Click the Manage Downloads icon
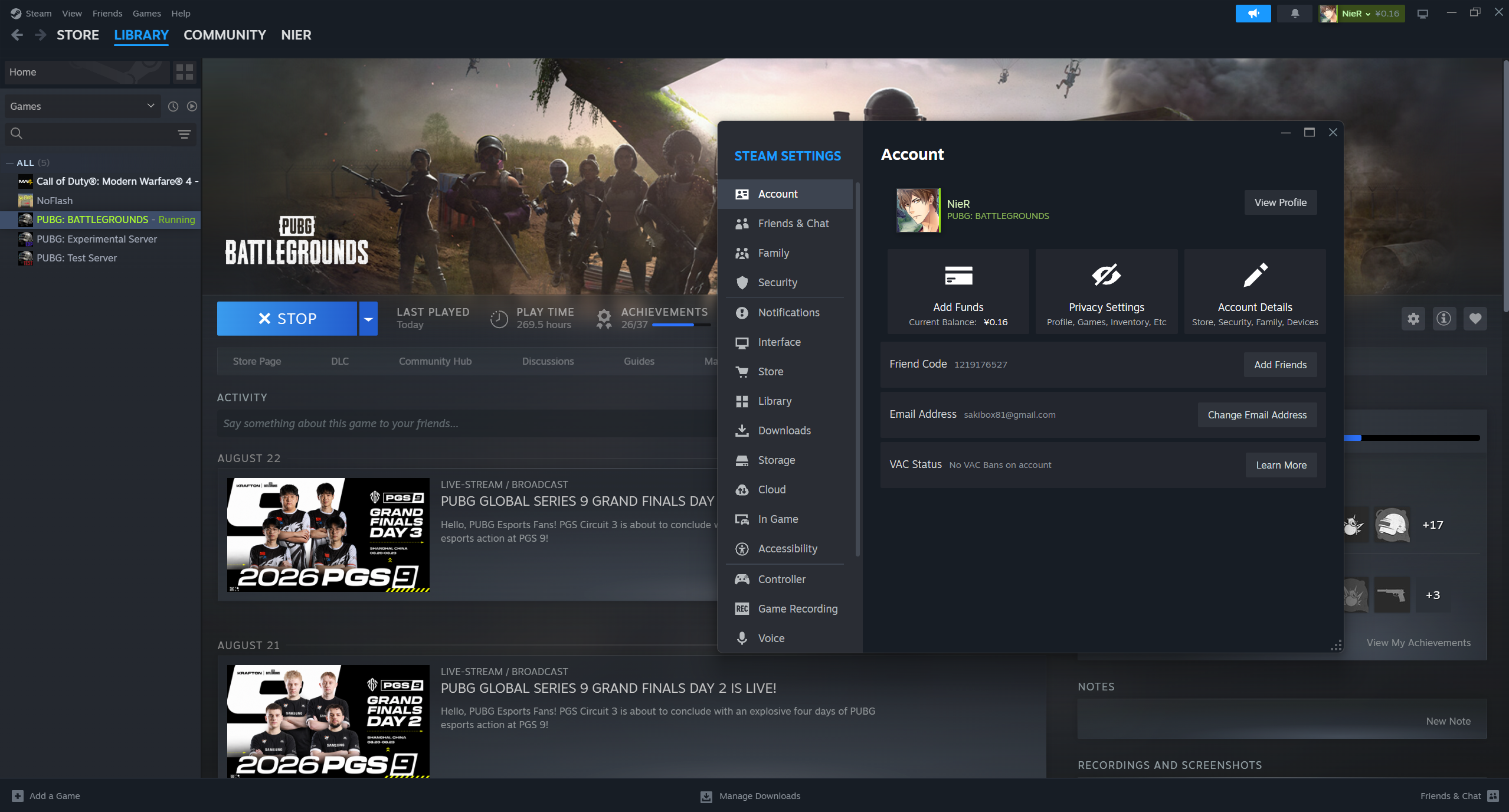This screenshot has width=1509, height=812. (x=706, y=797)
